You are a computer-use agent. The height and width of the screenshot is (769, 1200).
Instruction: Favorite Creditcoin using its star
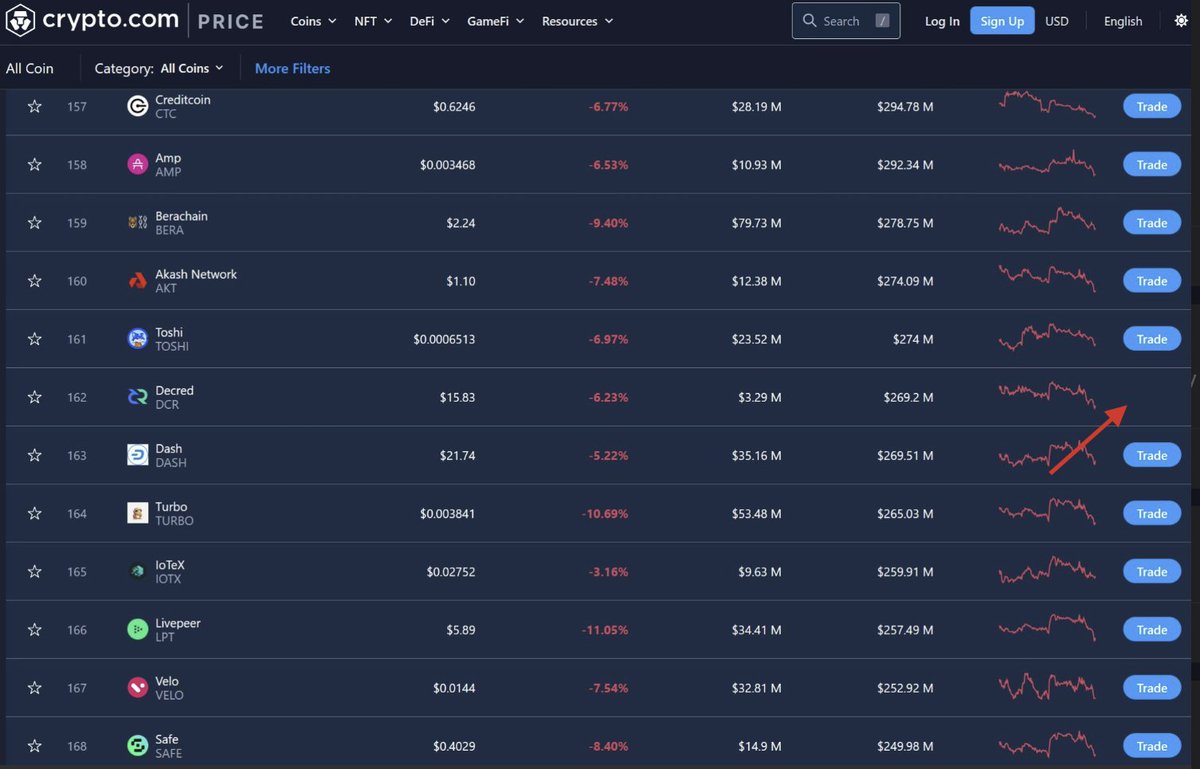coord(34,105)
